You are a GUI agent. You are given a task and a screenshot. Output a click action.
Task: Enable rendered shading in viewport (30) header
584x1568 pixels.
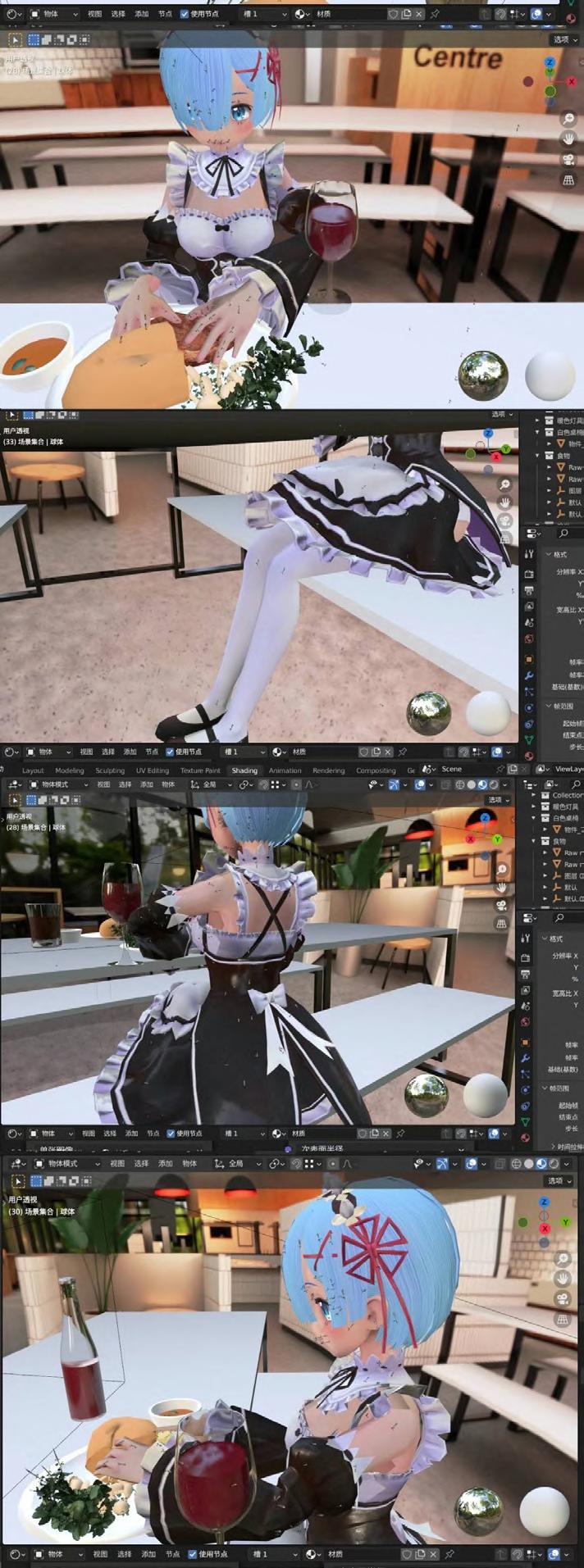tap(553, 1164)
